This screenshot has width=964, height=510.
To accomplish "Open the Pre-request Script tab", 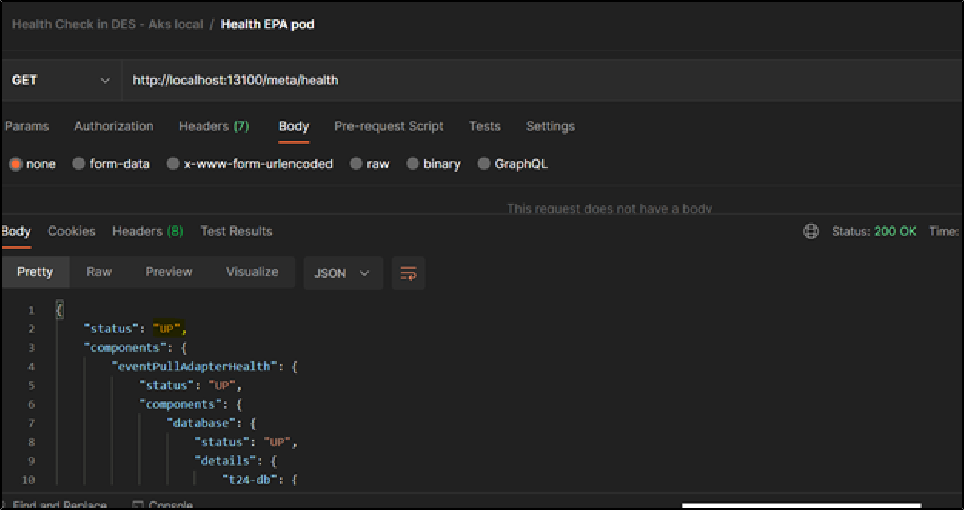I will click(x=389, y=126).
